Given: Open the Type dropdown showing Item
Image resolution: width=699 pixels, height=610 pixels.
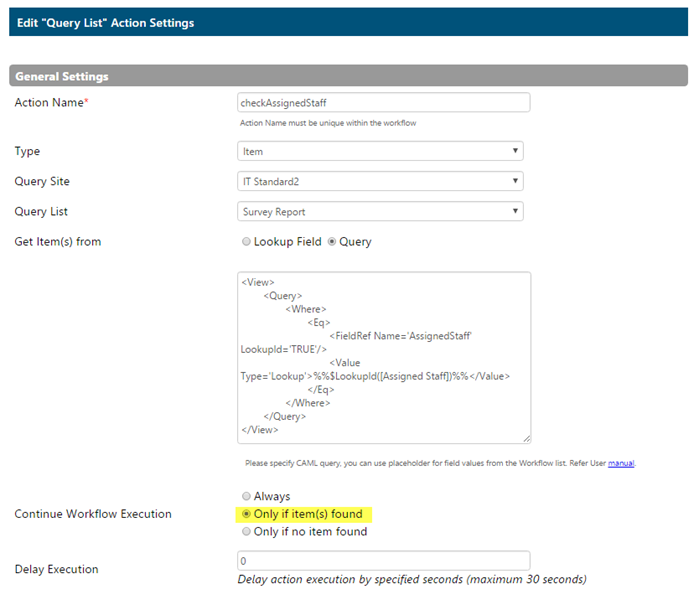Looking at the screenshot, I should [380, 151].
